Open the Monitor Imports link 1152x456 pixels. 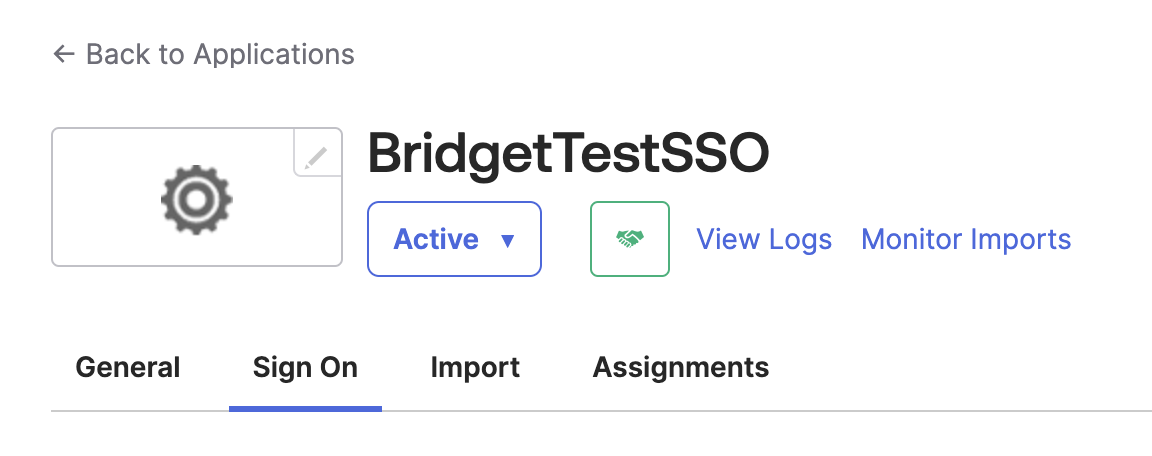point(966,240)
